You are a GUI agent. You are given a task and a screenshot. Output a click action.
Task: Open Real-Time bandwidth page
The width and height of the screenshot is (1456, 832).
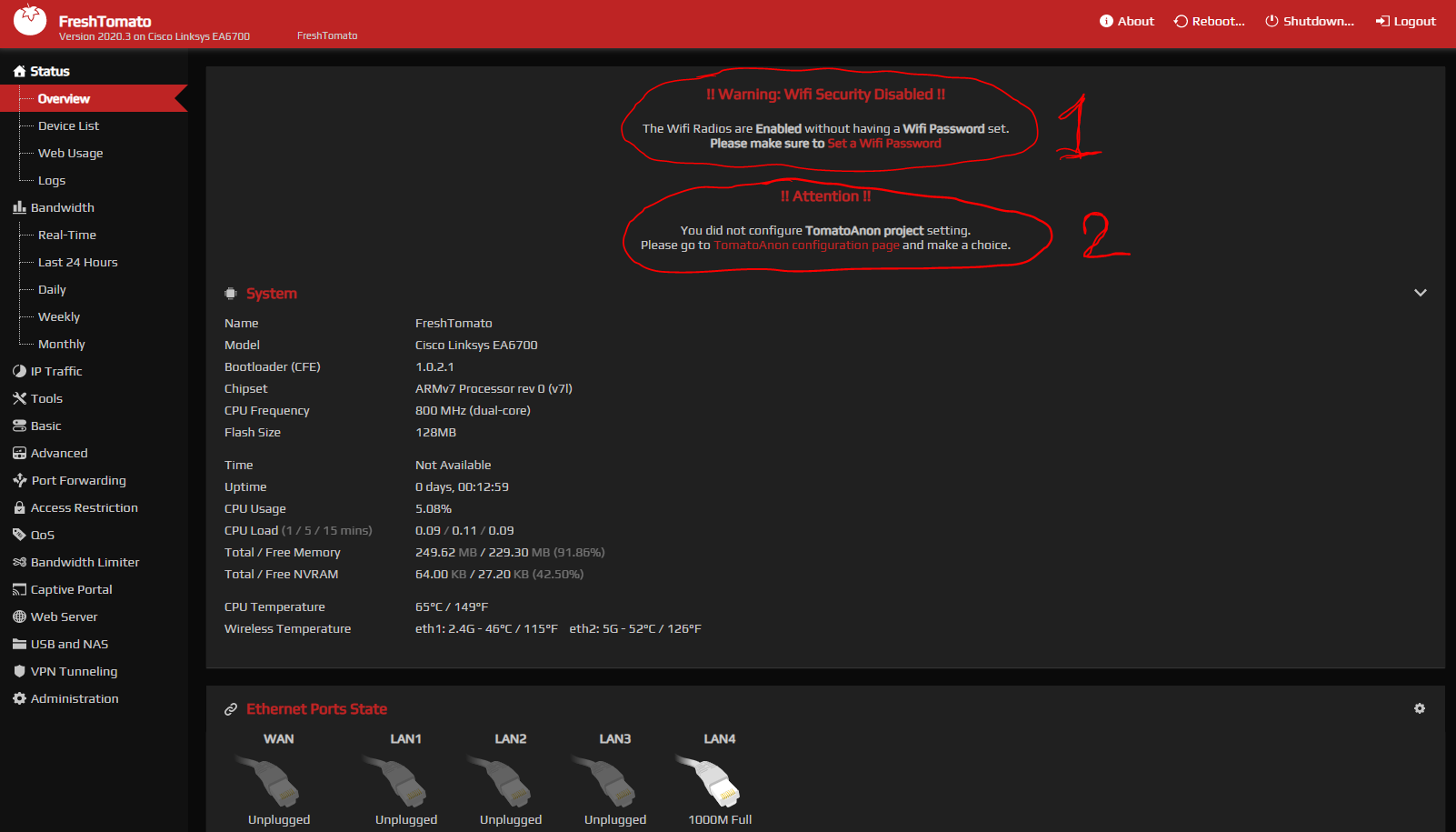66,235
